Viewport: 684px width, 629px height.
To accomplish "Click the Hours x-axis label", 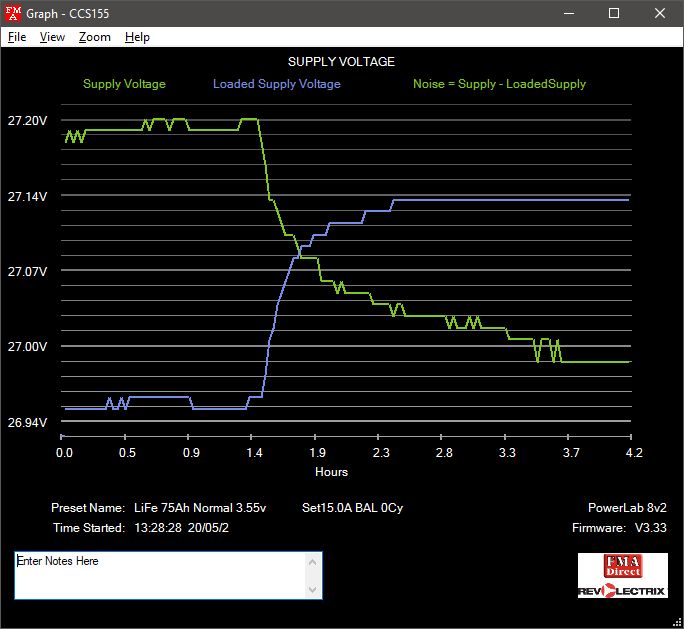I will (x=331, y=472).
